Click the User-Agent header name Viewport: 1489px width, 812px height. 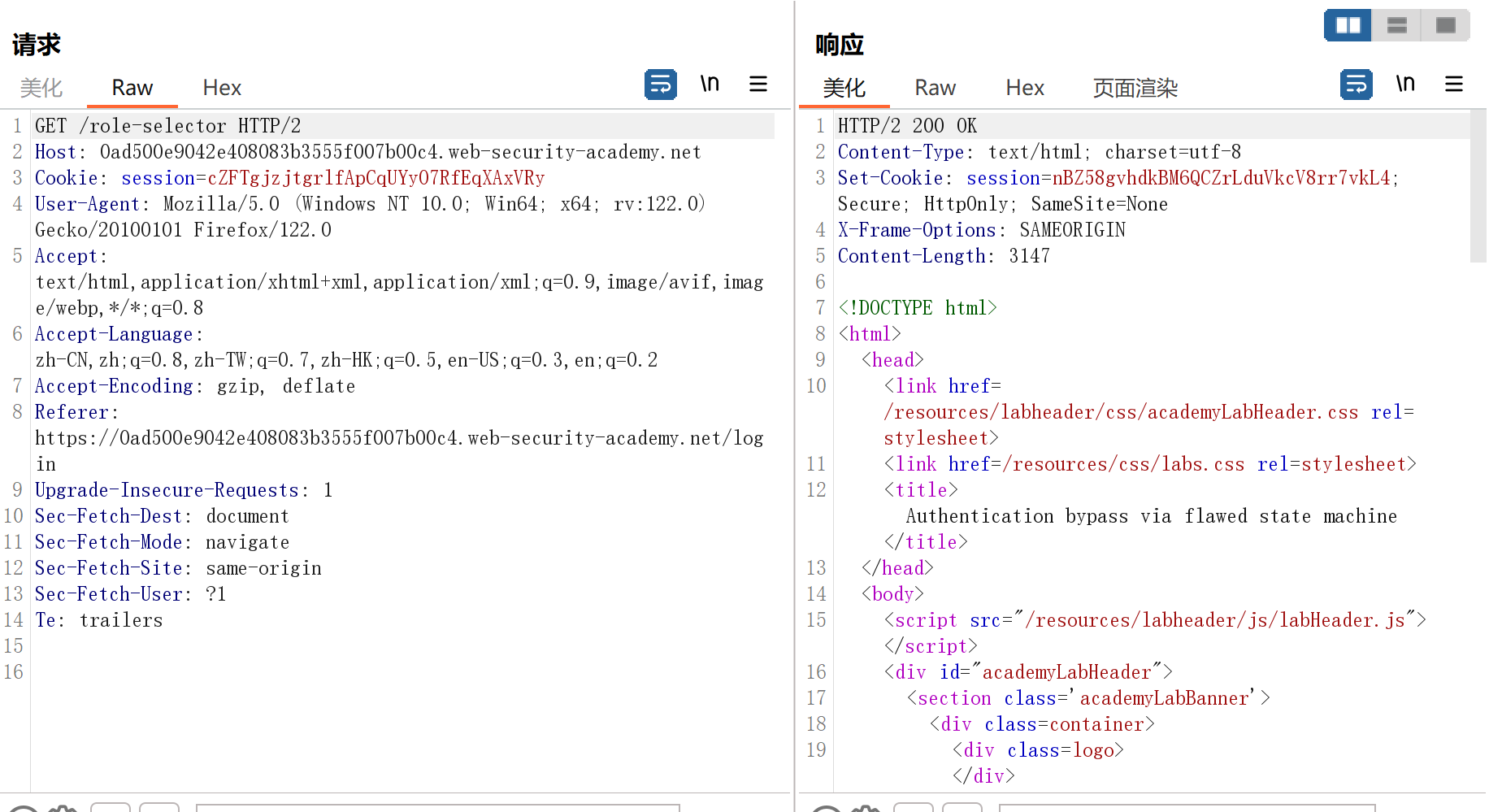click(88, 204)
